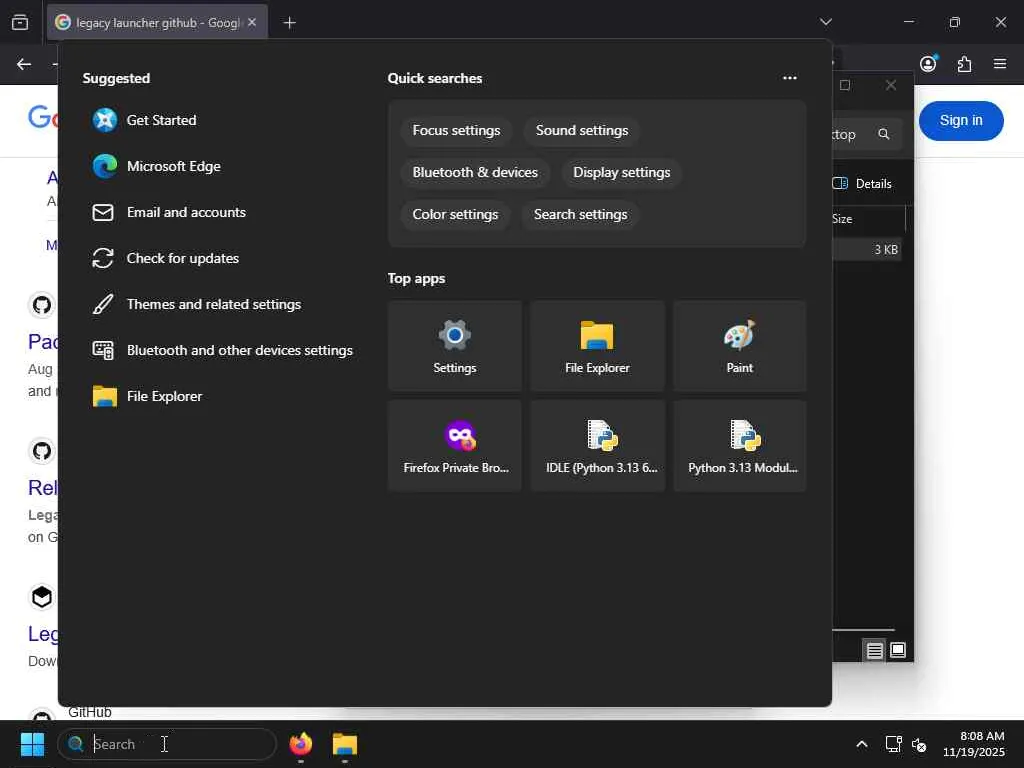Image resolution: width=1024 pixels, height=768 pixels.
Task: Open Firefox account icon in toolbar
Action: [928, 64]
